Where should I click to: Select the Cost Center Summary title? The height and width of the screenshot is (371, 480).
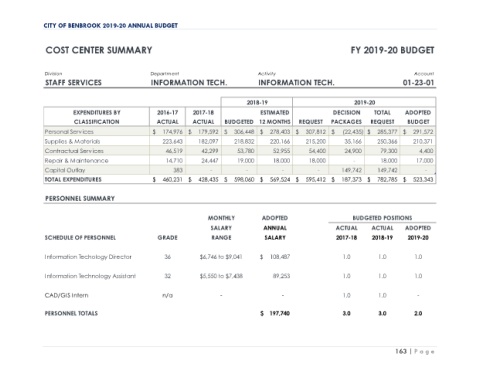tap(99, 50)
